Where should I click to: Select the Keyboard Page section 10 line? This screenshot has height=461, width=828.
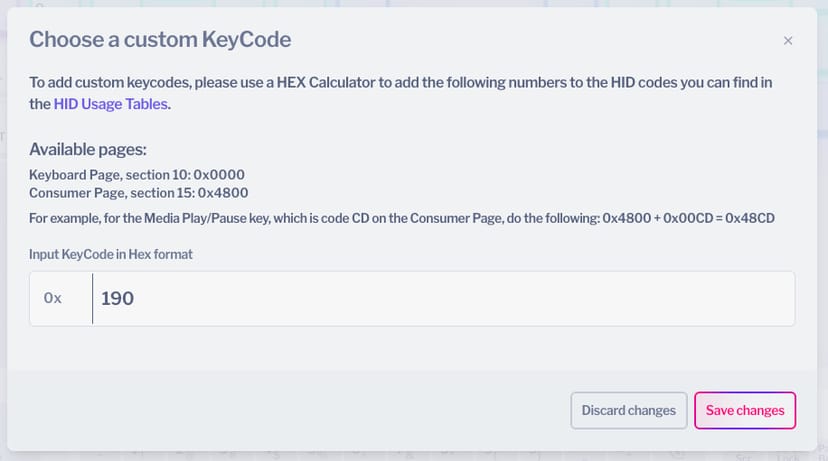(137, 174)
